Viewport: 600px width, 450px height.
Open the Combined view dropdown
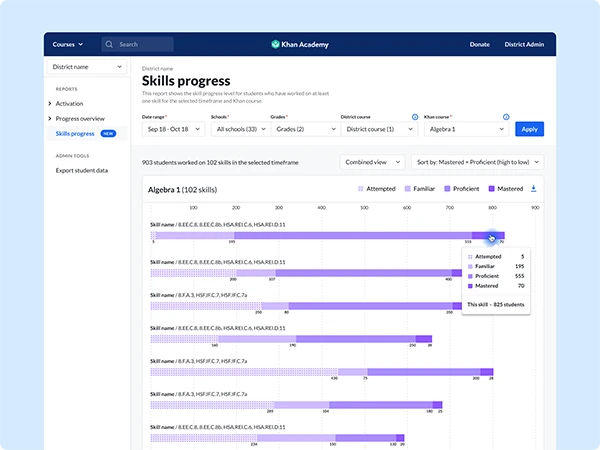[372, 162]
